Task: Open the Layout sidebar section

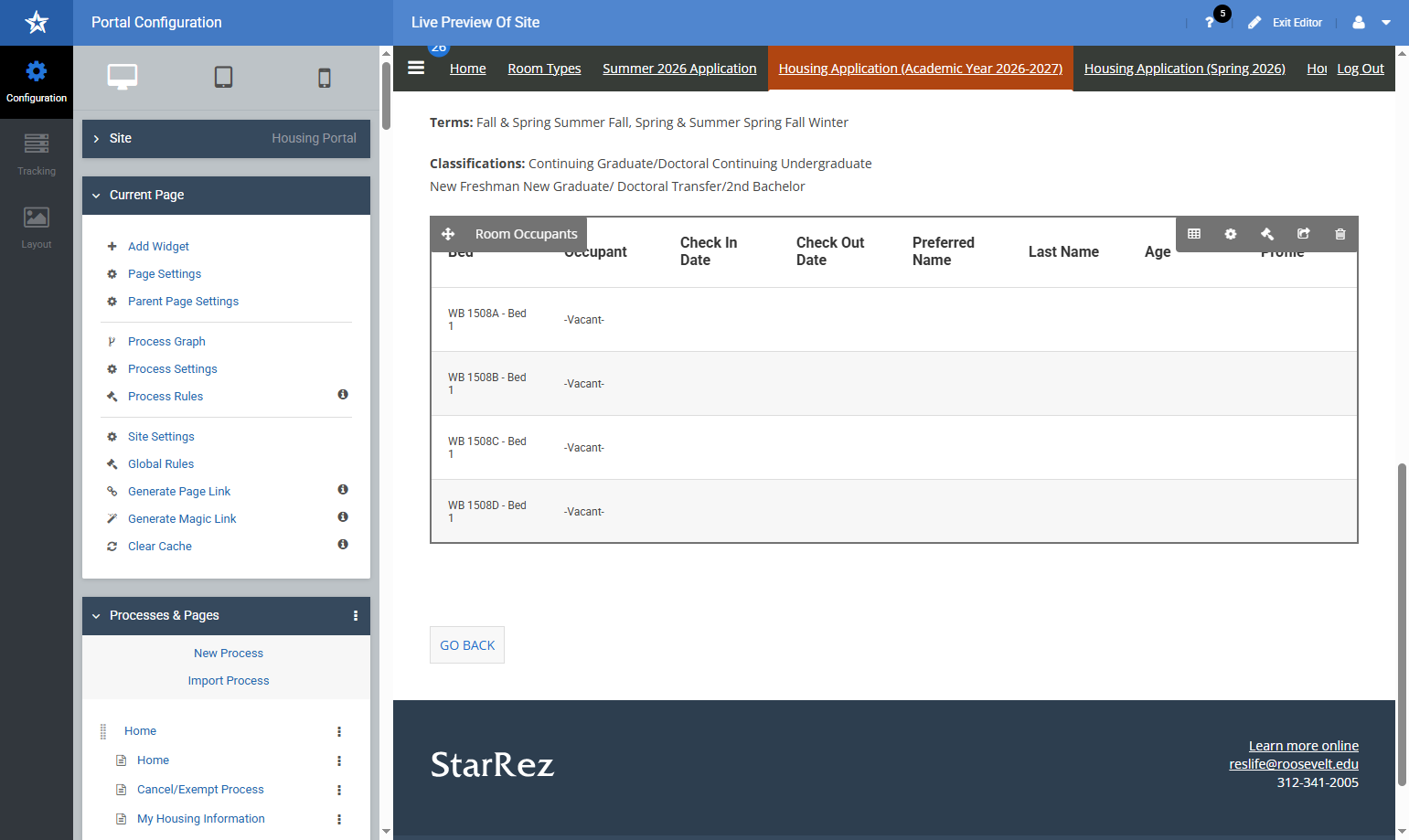Action: coord(37,229)
